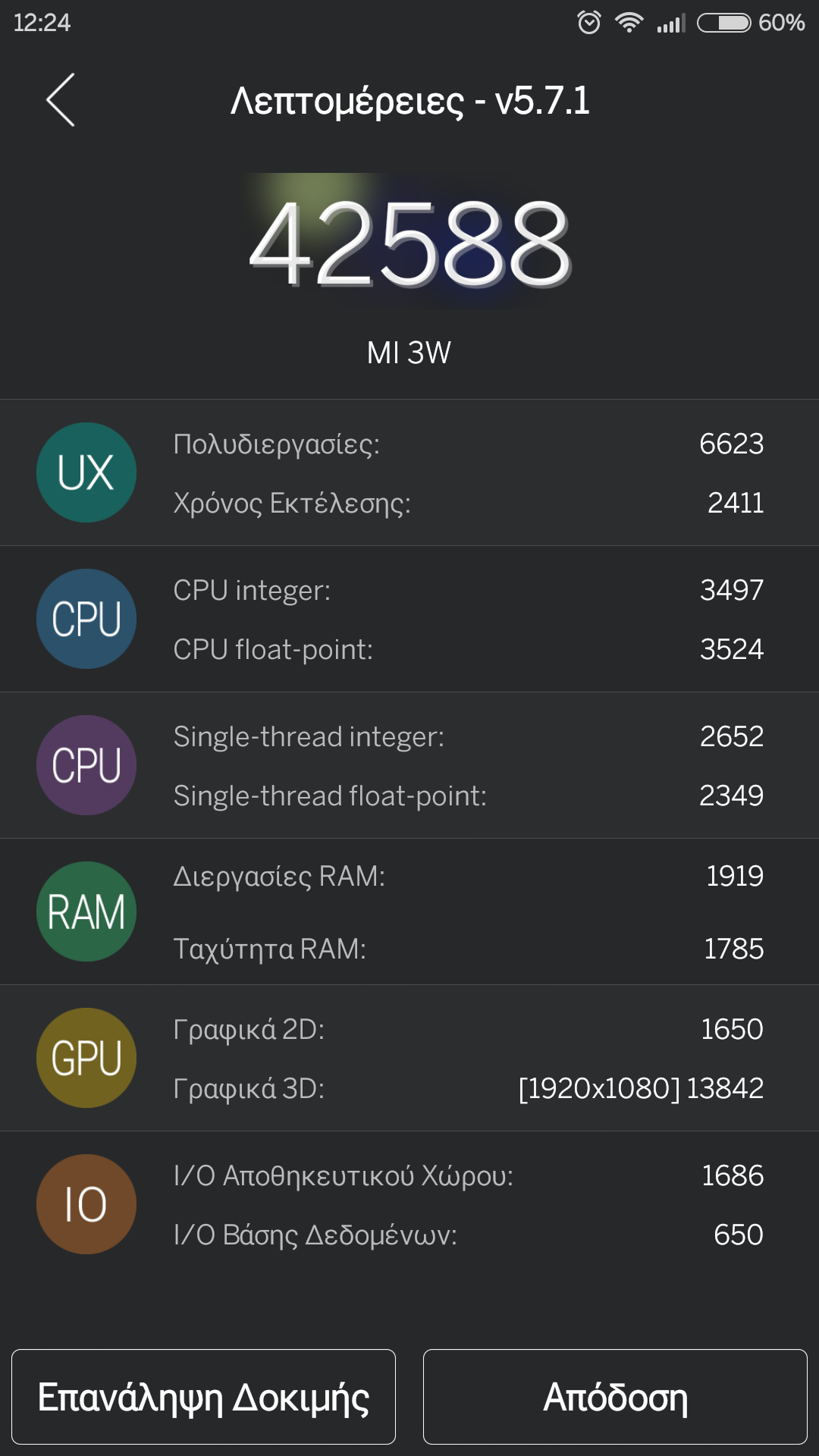Tap the green RAM category icon
This screenshot has width=819, height=1456.
click(x=86, y=912)
